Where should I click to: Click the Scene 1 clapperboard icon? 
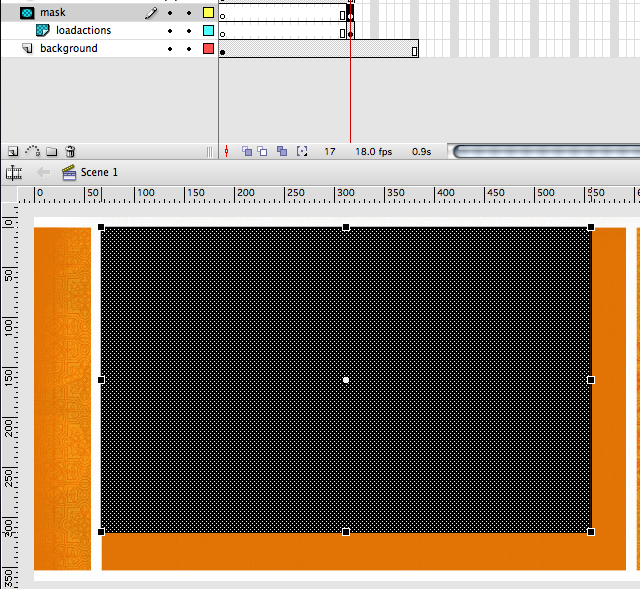point(69,173)
